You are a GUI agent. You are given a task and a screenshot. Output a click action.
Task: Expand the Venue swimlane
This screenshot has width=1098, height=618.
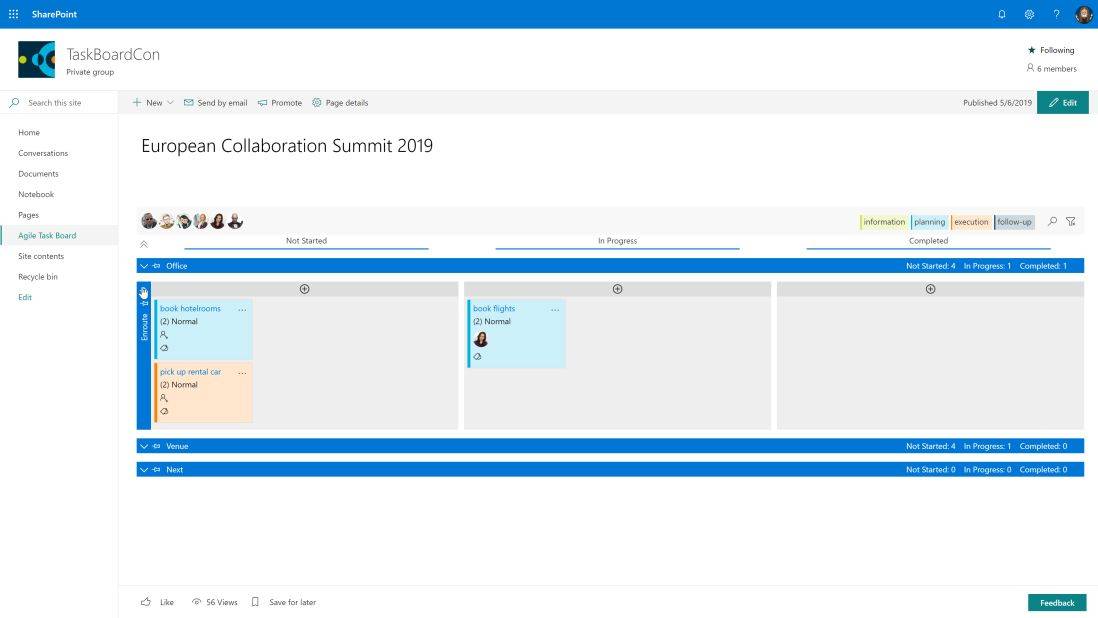click(144, 446)
